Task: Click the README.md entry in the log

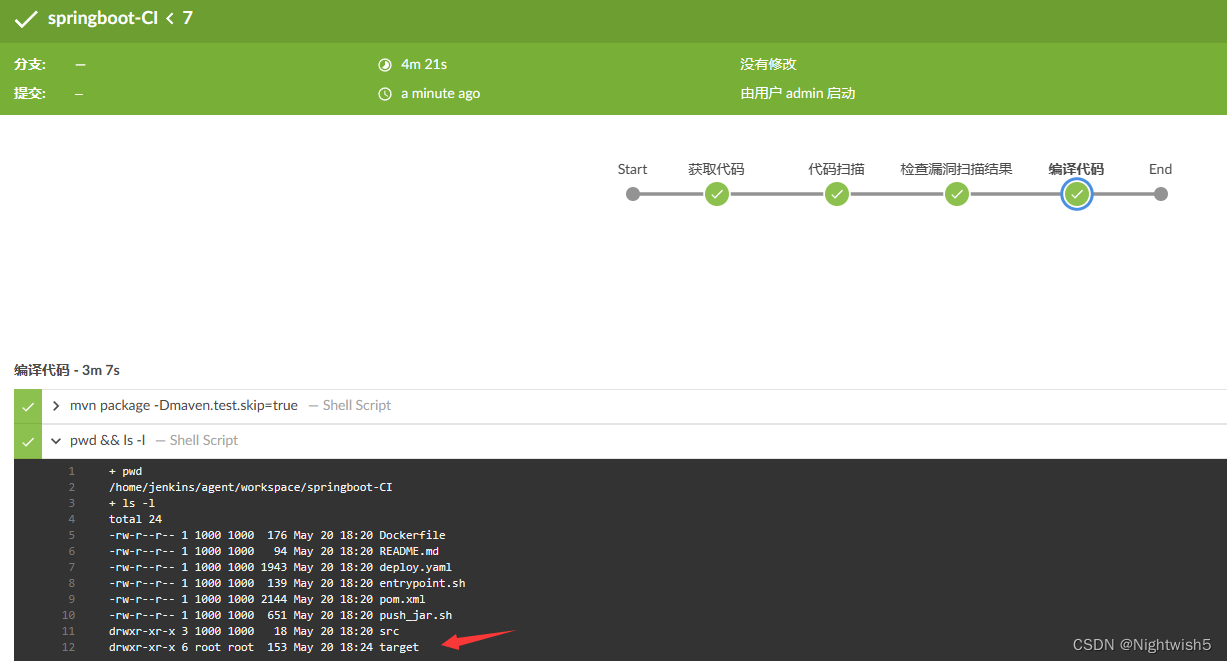Action: click(x=409, y=551)
